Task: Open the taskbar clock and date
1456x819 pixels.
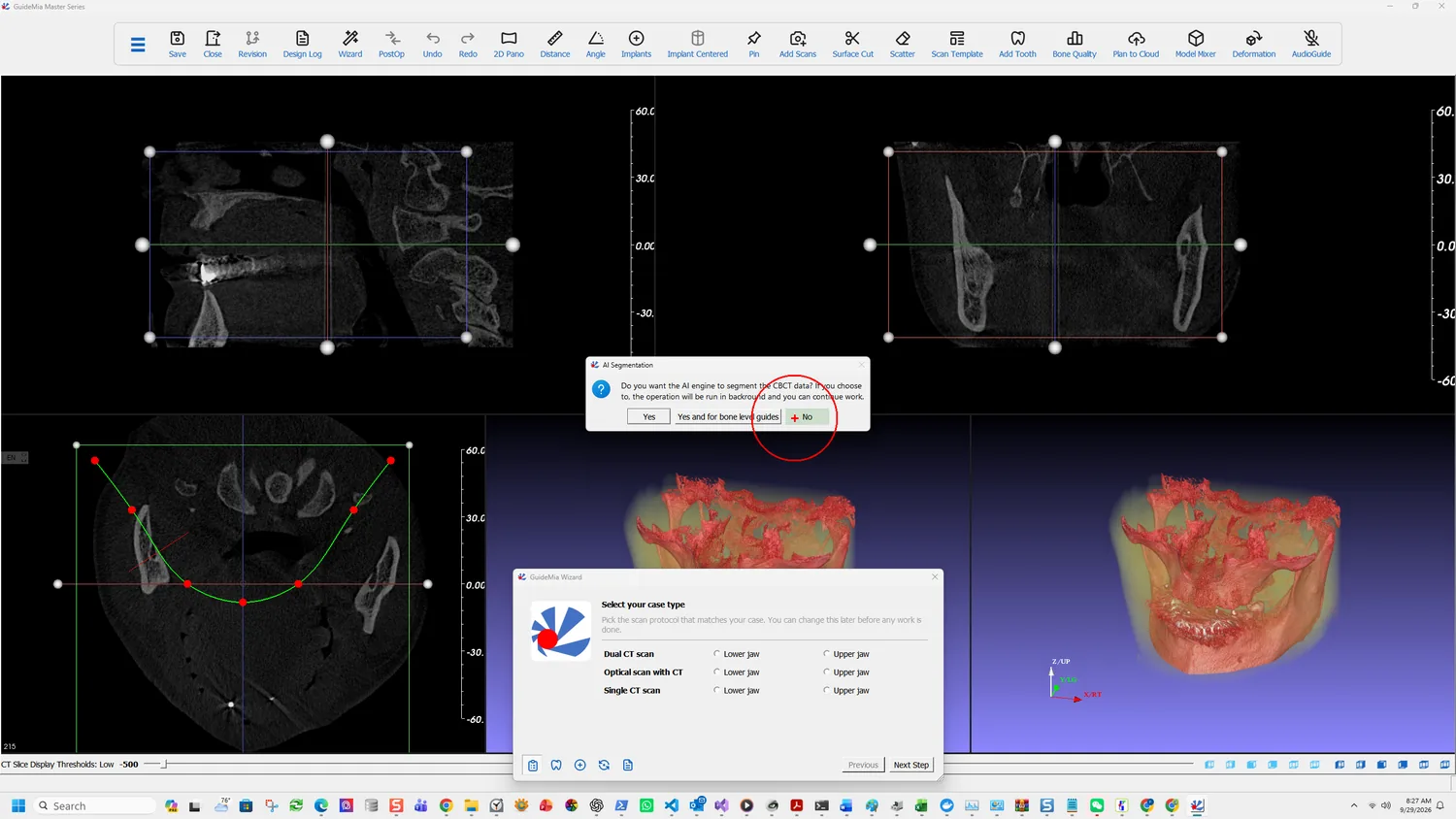Action: [1416, 805]
